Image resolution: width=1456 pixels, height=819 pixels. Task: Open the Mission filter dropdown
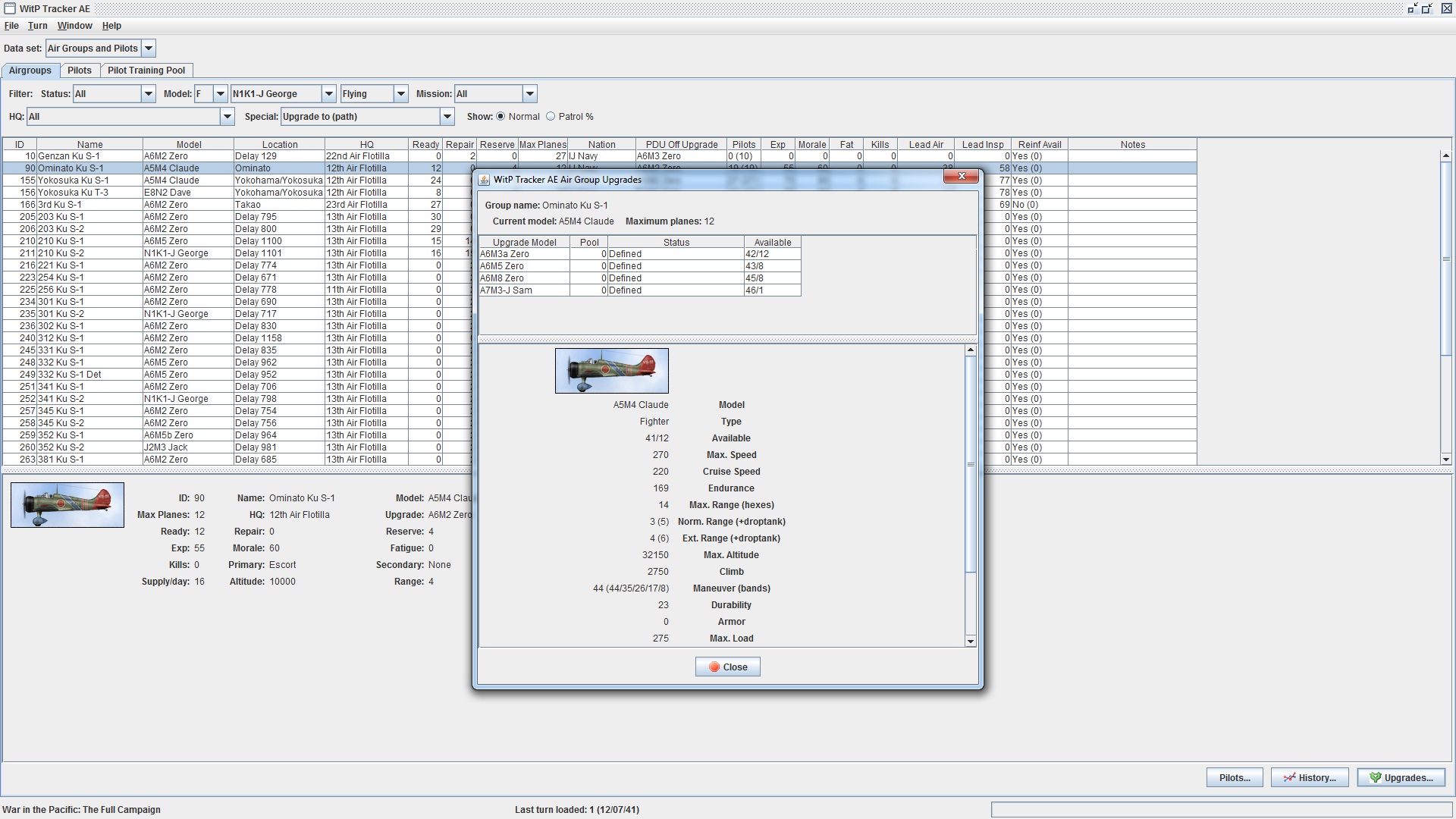[529, 94]
